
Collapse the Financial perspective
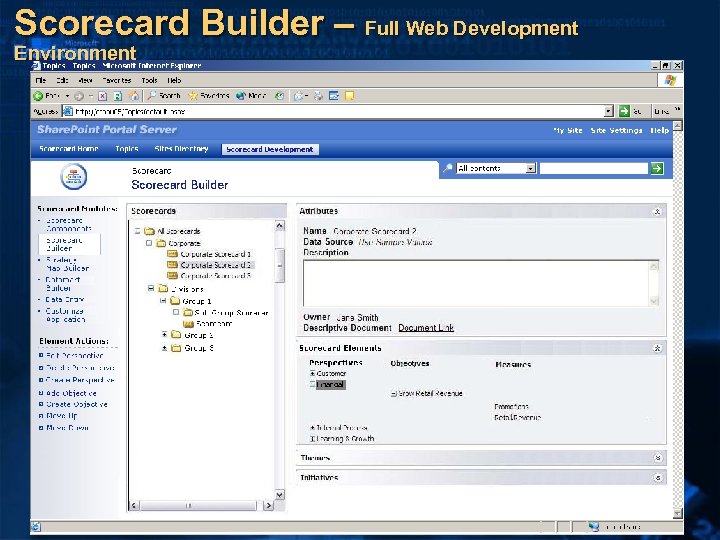(312, 384)
